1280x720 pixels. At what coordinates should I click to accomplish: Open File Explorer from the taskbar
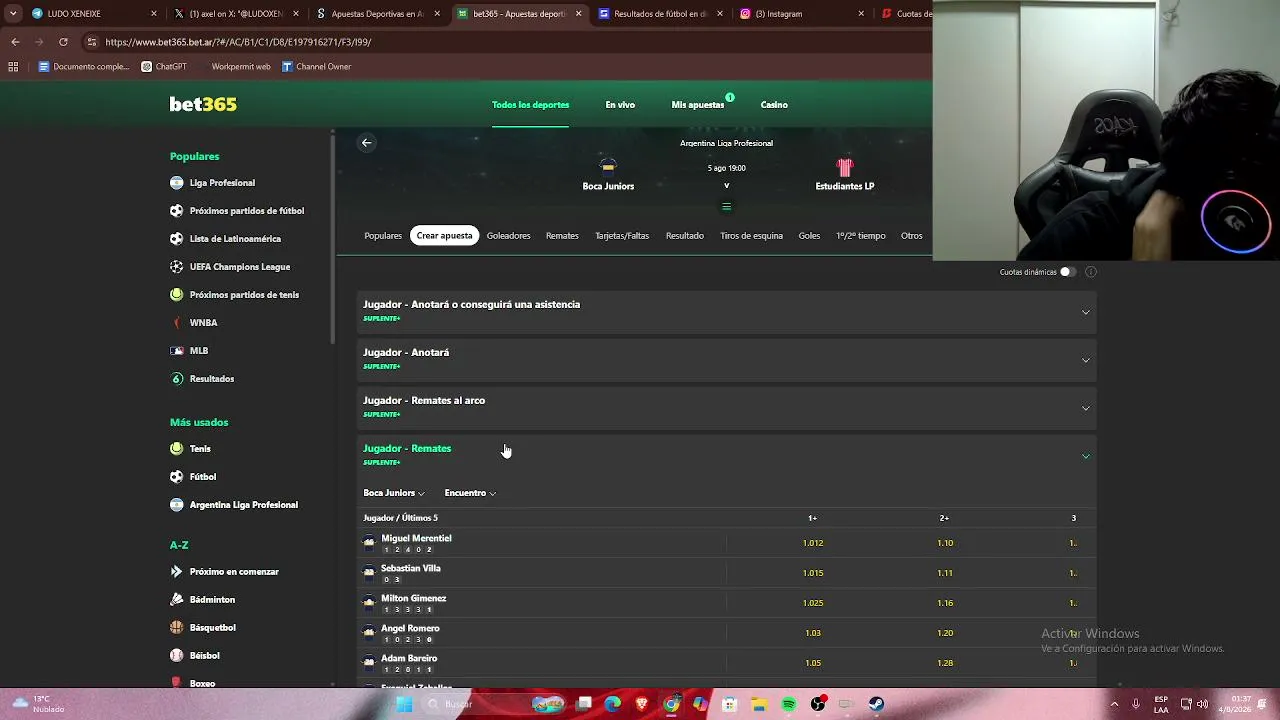tap(759, 704)
